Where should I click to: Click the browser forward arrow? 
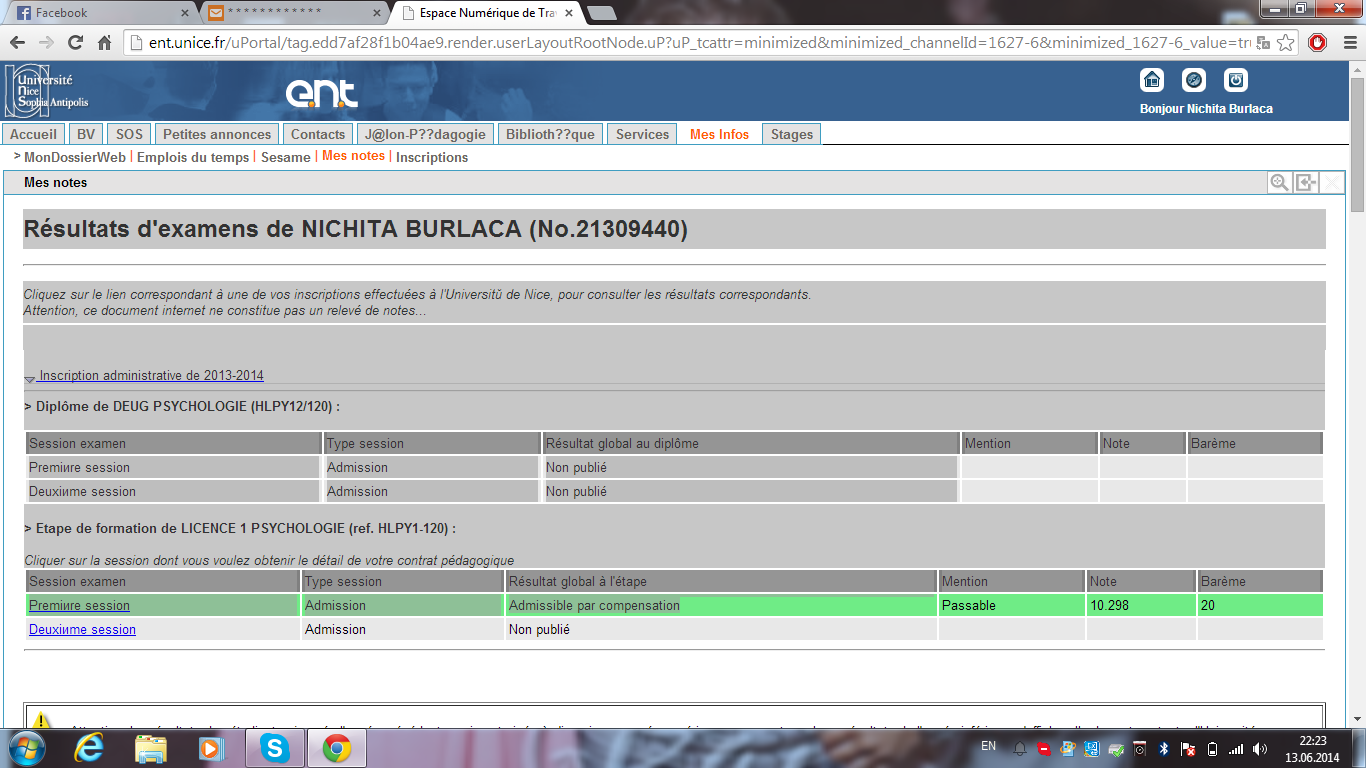46,43
